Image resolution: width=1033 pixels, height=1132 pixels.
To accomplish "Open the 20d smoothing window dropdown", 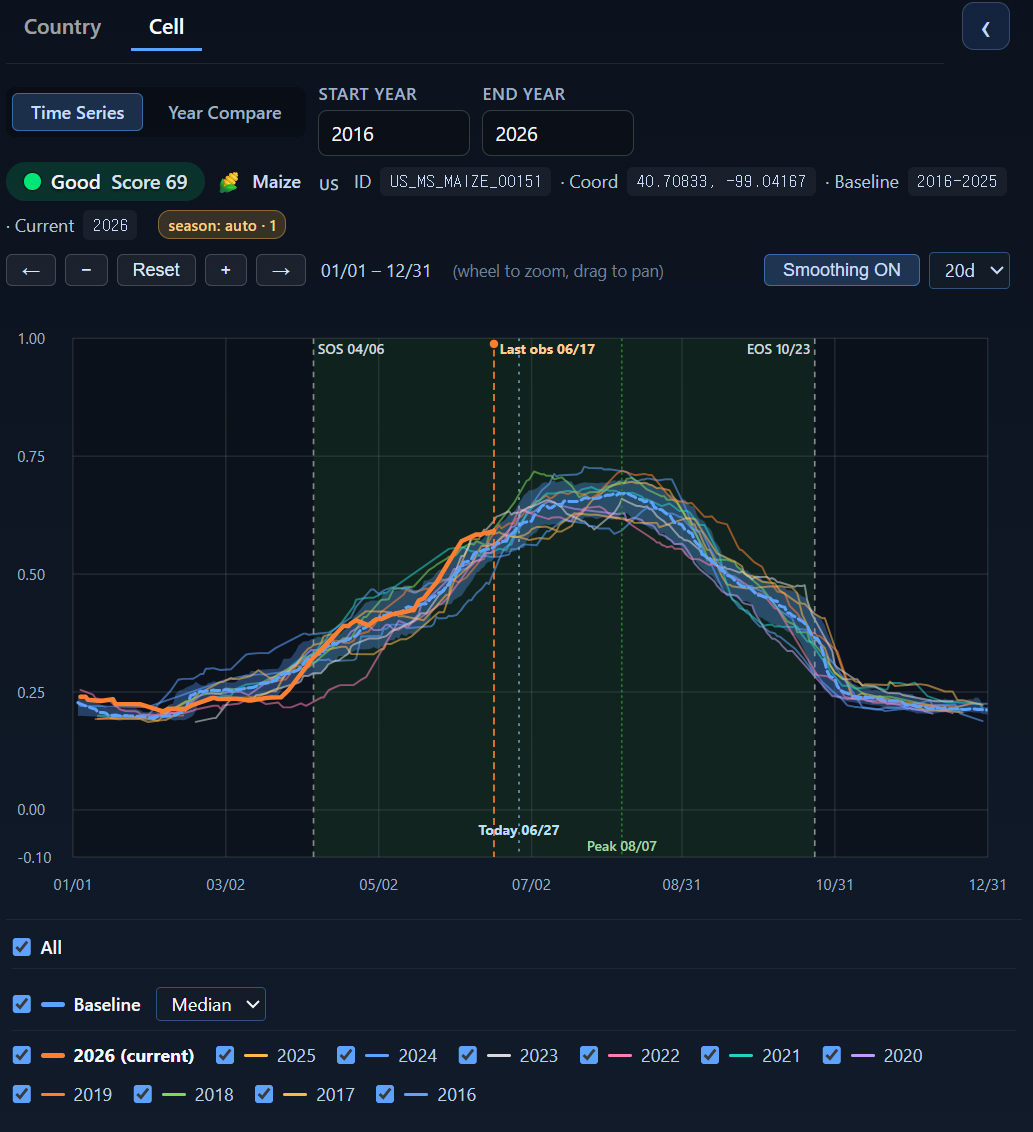I will click(969, 271).
